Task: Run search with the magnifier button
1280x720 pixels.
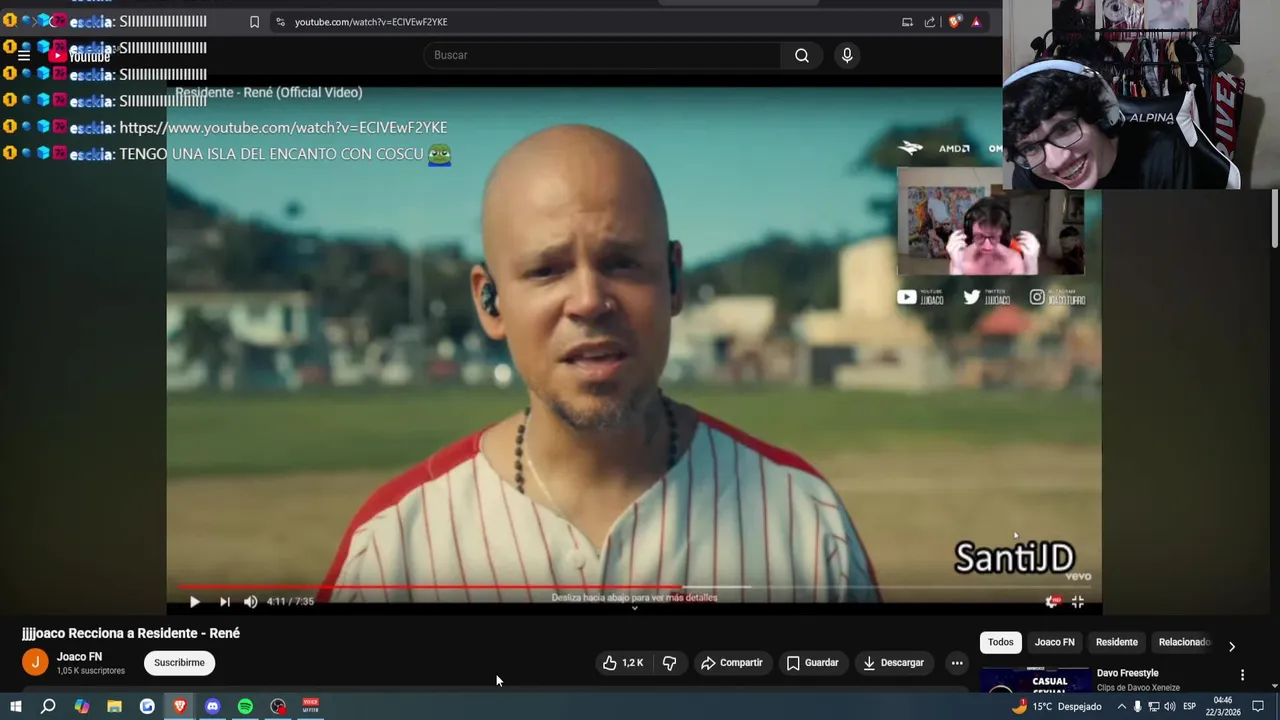Action: pos(801,55)
